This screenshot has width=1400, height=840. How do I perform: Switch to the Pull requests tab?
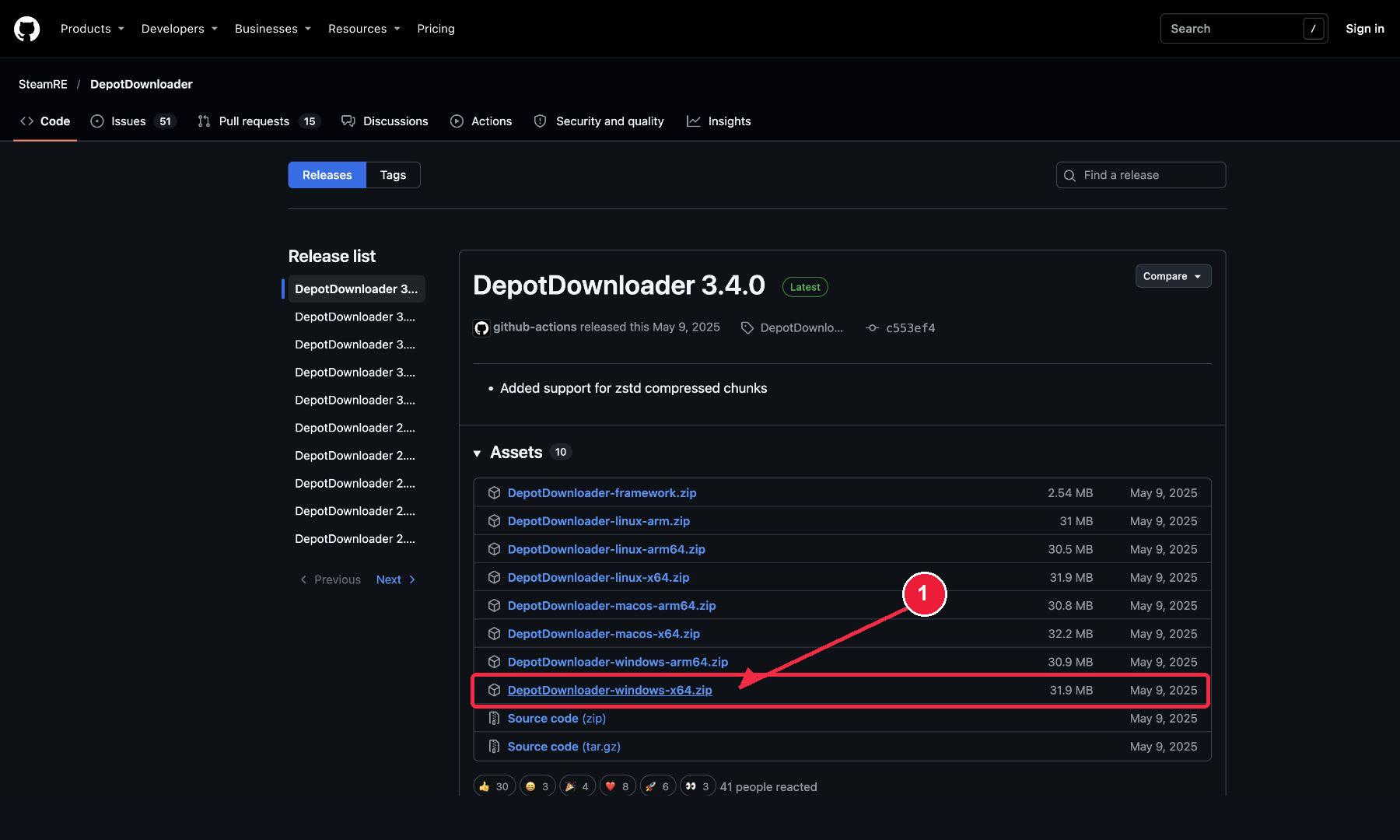pos(258,121)
